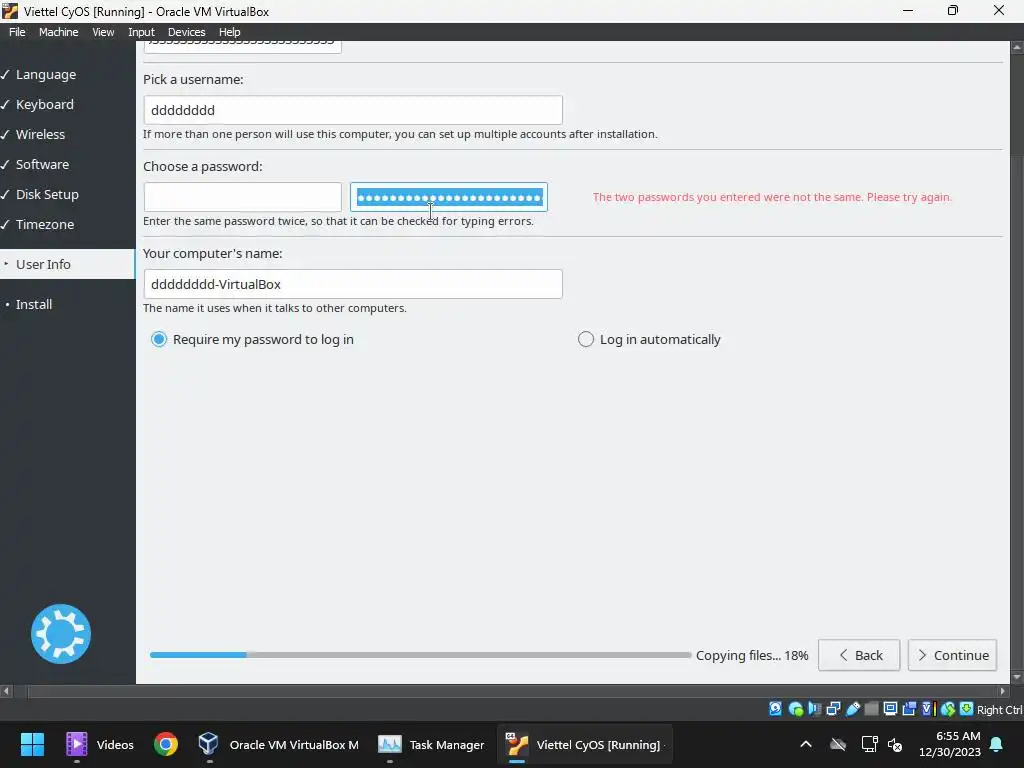Click the 'Pick a username:' label
Screen dimensions: 1024x768
click(x=193, y=80)
